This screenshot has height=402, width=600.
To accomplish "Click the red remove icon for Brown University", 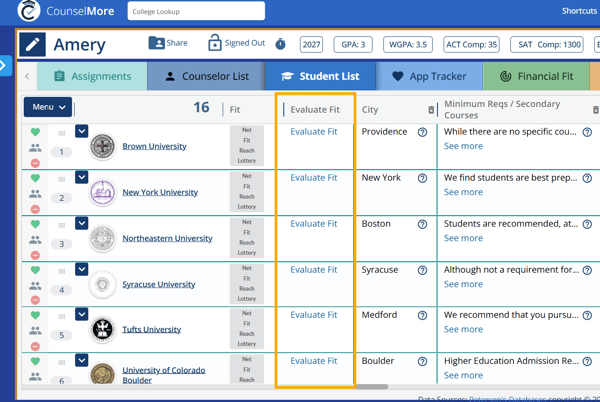I will (35, 163).
